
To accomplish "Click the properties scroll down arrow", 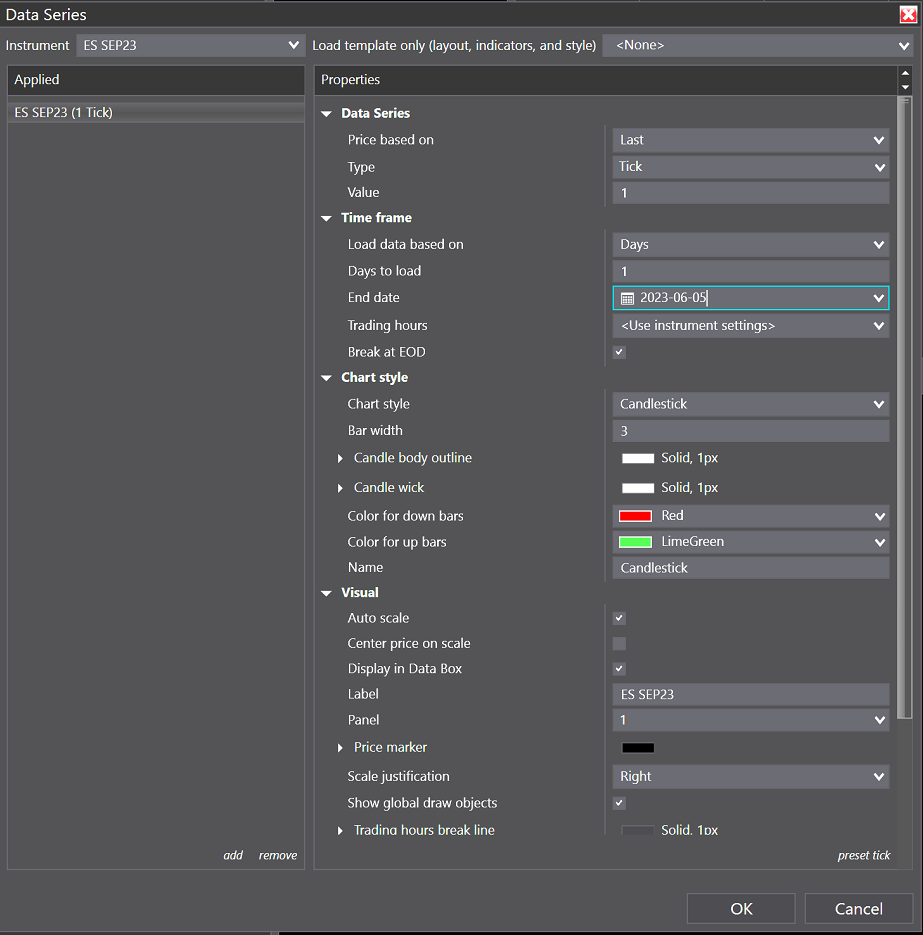I will coord(905,87).
